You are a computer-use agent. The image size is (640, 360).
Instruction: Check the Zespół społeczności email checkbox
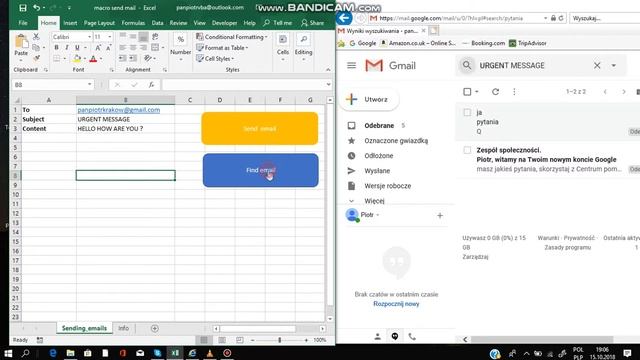467,150
